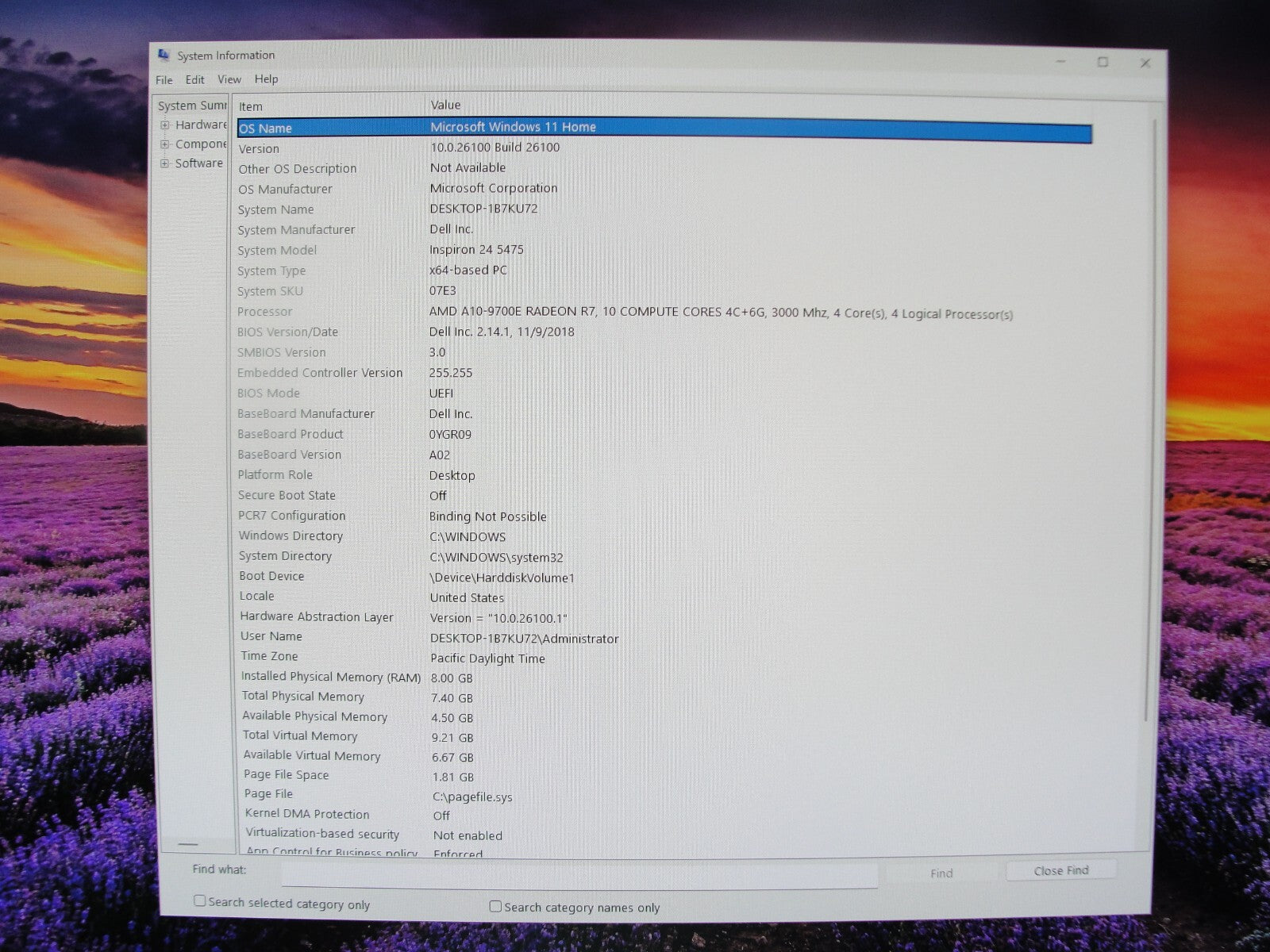
Task: Select the Hardware Resources tree item
Action: tap(201, 125)
